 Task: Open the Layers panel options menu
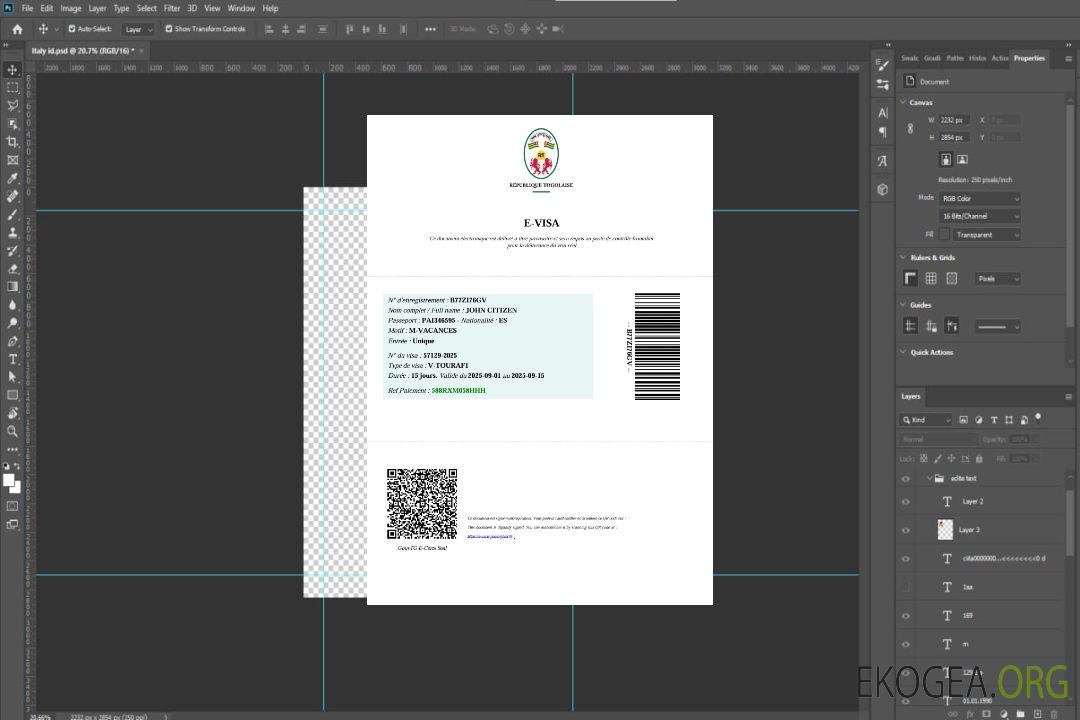(1068, 397)
